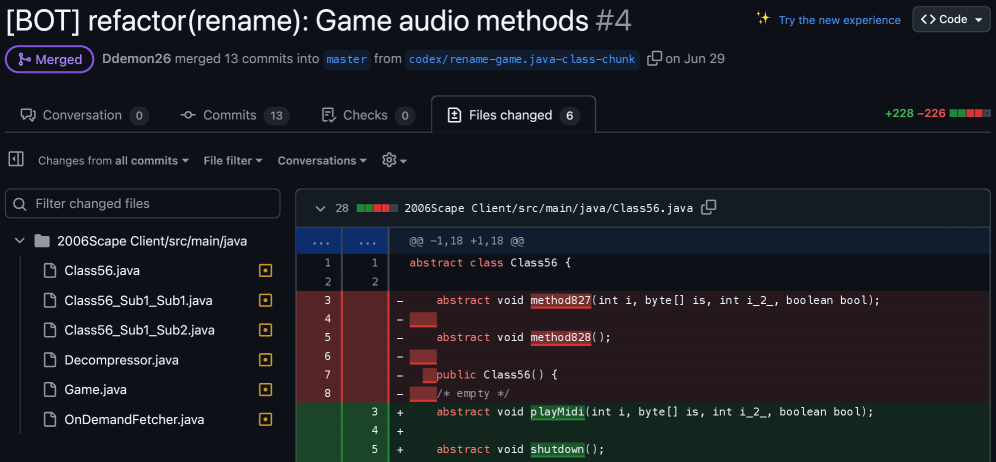
Task: Select OnDemandFetcher.java in file tree
Action: click(134, 419)
